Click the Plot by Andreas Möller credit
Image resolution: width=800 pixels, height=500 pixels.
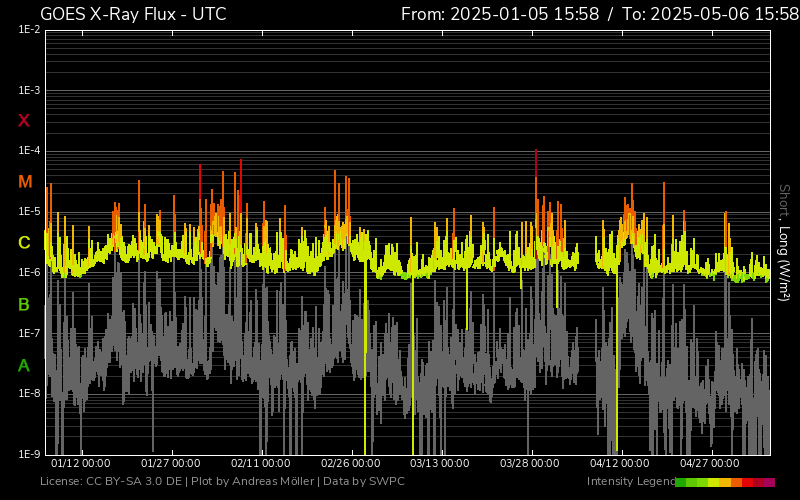253,481
